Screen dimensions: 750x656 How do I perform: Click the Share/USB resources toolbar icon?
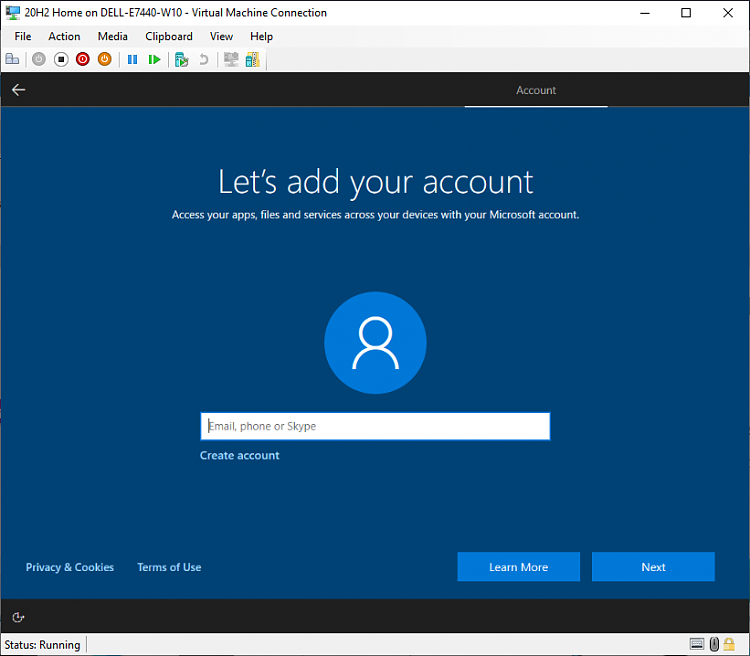[x=253, y=59]
